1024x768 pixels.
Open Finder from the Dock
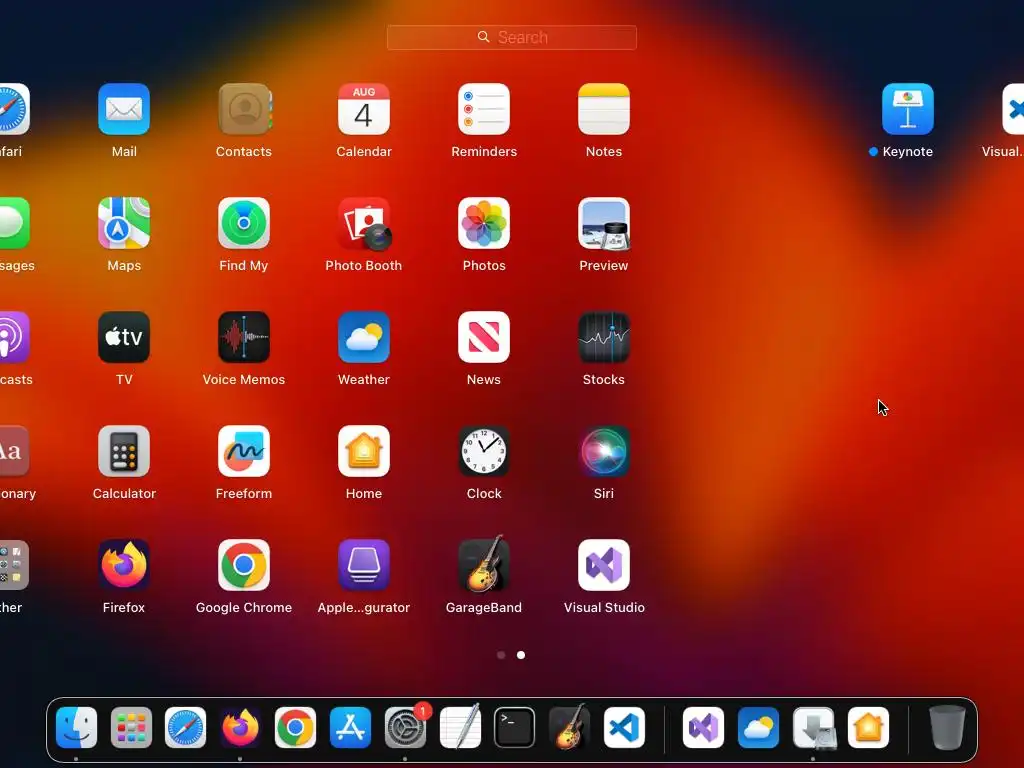click(x=76, y=728)
